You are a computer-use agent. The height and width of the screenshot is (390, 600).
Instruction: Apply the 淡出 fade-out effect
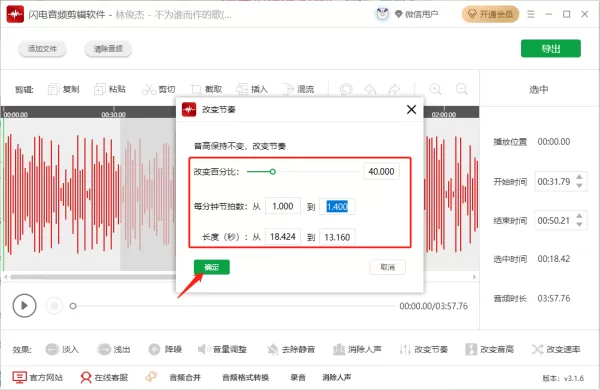point(114,349)
